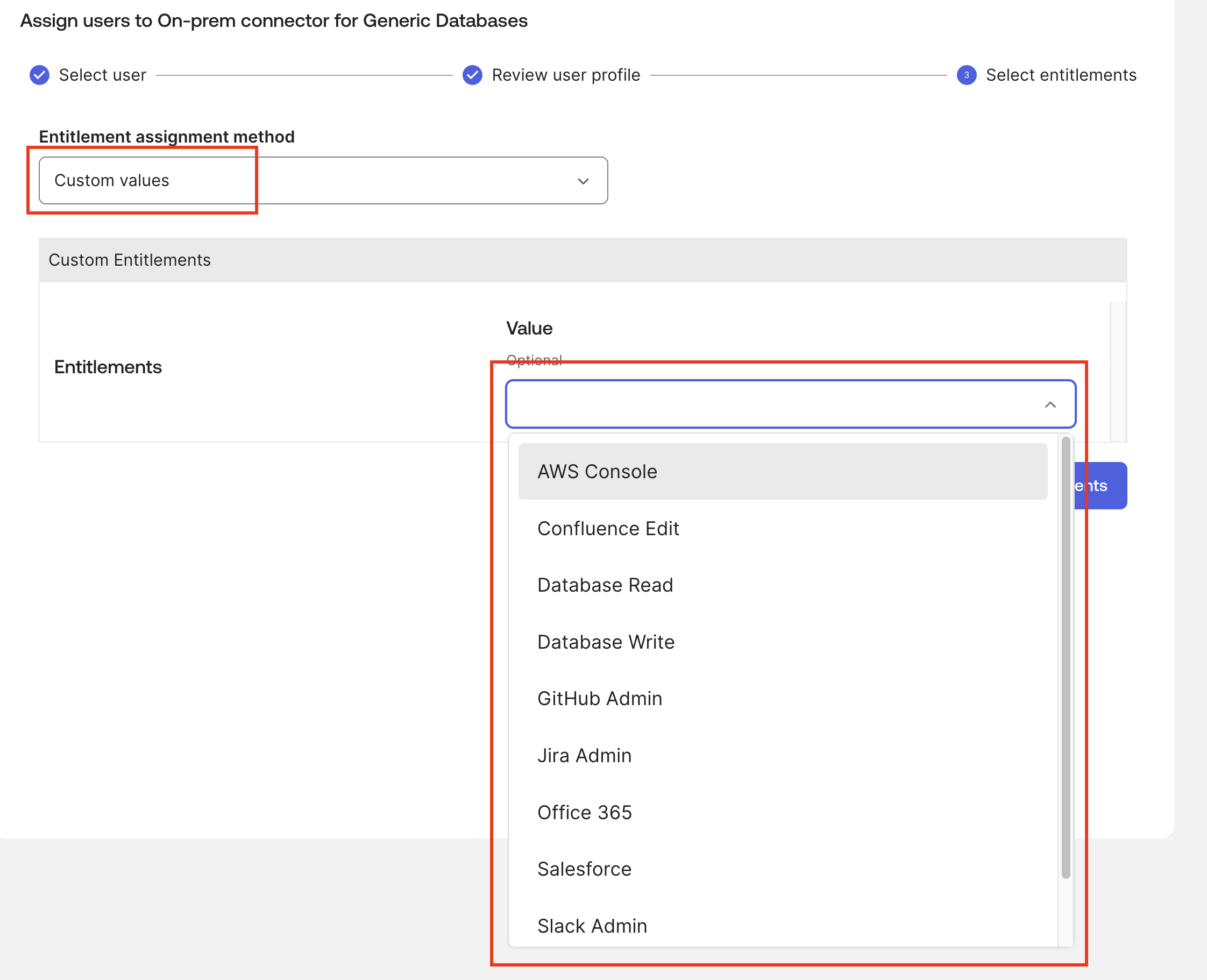Click the Select user step checkmark icon
The width and height of the screenshot is (1207, 980).
(39, 75)
